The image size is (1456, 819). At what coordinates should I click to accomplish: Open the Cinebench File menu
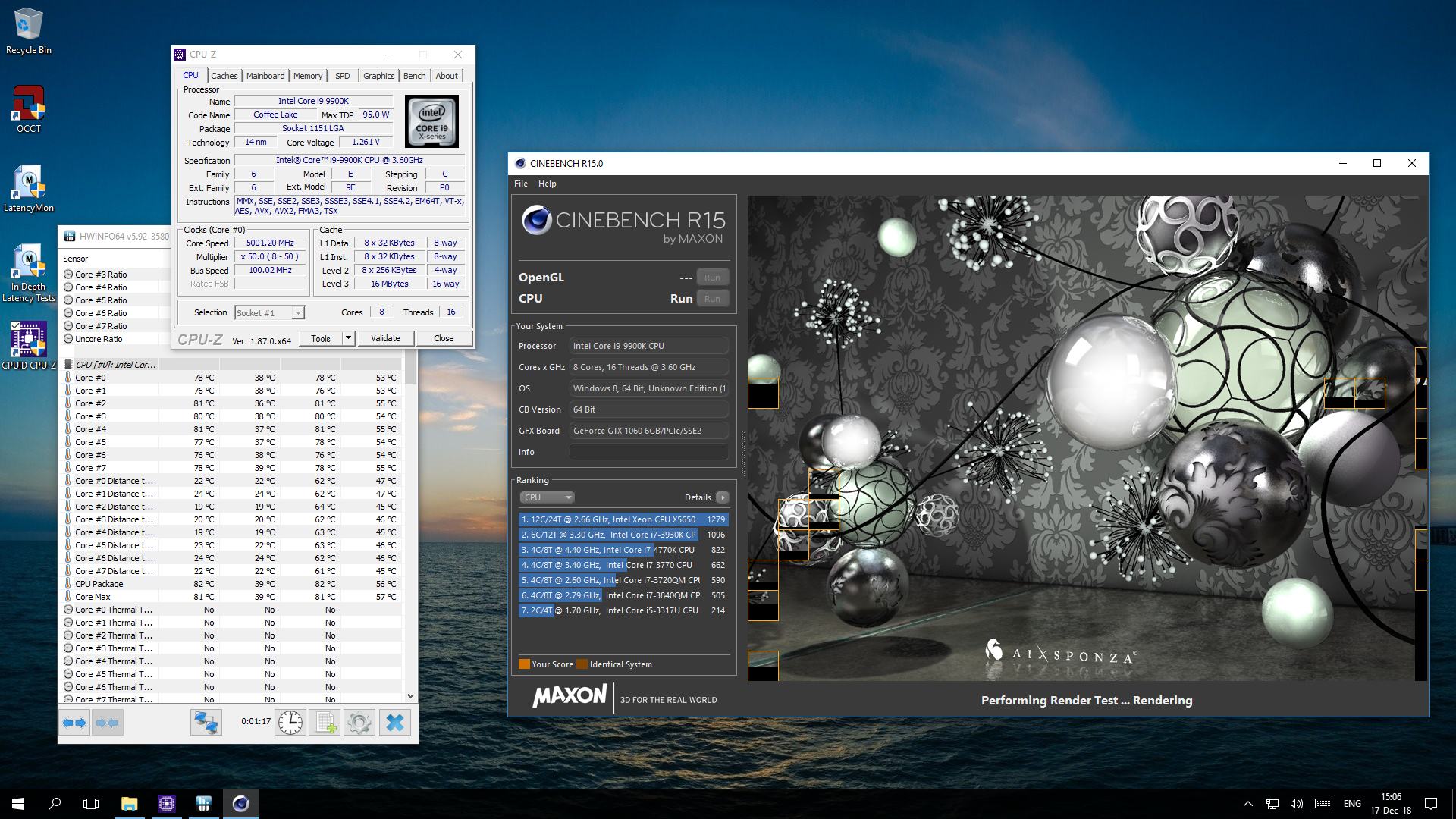(x=520, y=184)
